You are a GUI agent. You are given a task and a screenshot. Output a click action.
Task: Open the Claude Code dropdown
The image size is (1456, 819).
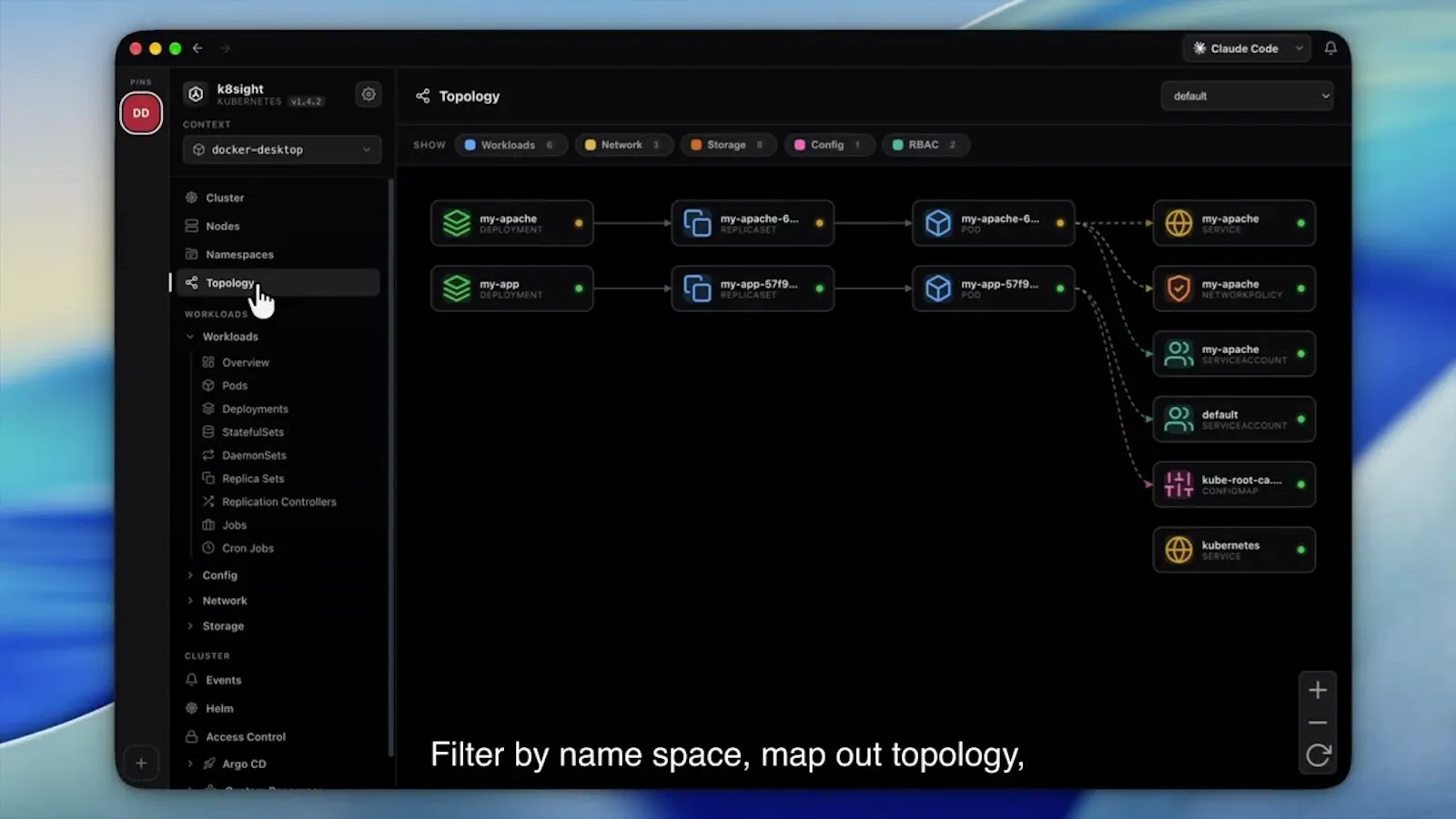click(x=1247, y=48)
